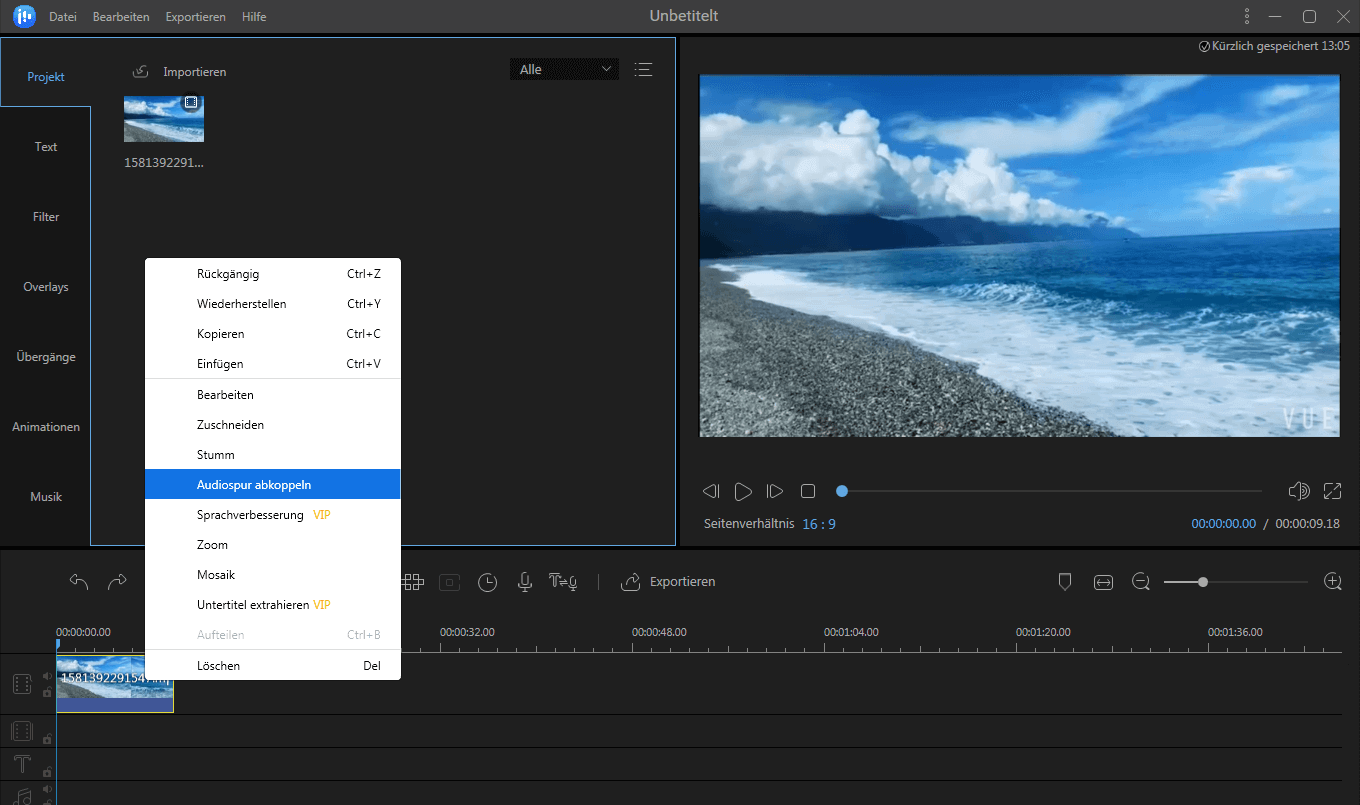Click the zoom-to-fit timeline icon
The height and width of the screenshot is (805, 1360).
[x=1103, y=581]
